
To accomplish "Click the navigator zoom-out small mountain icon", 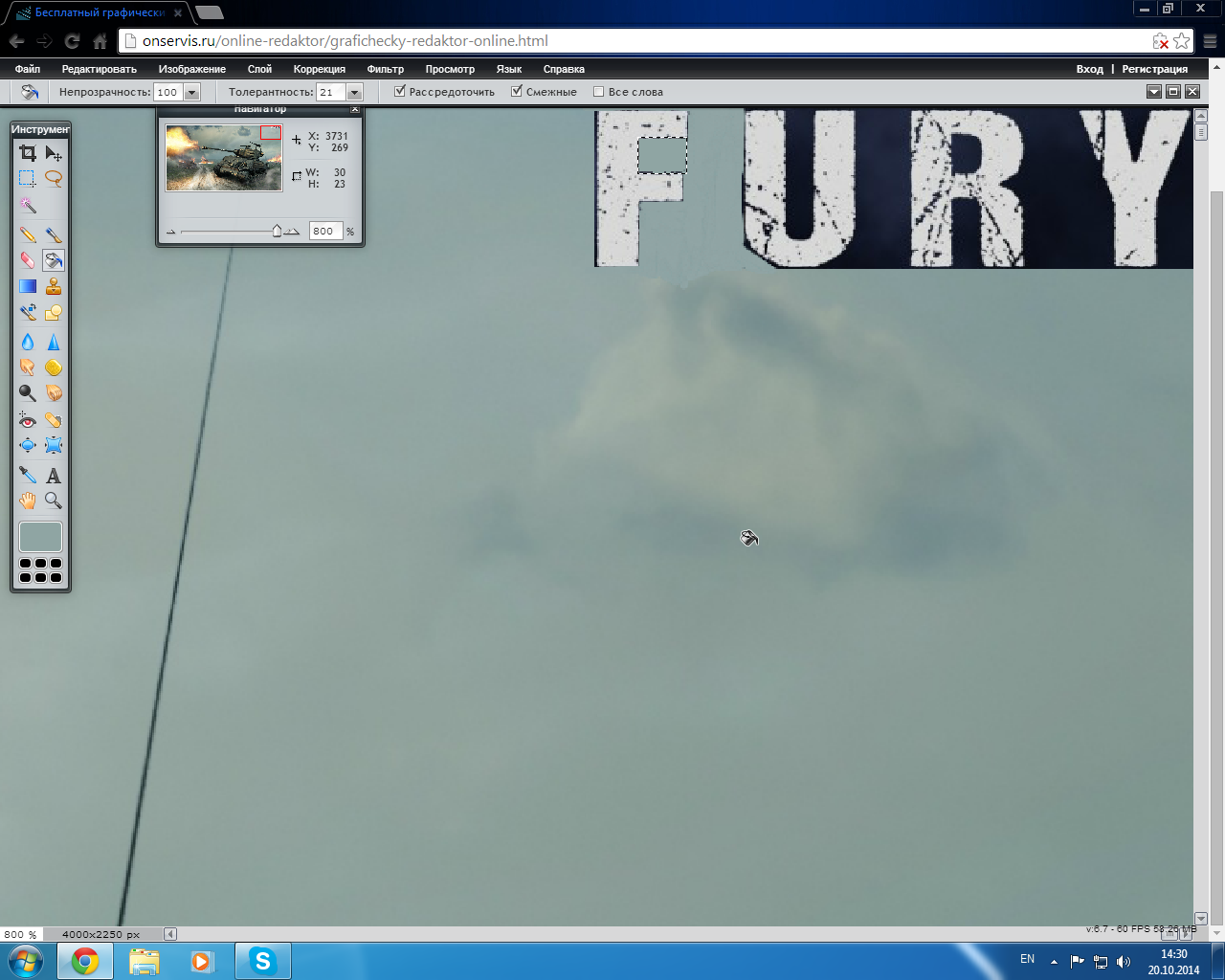I will [x=171, y=232].
